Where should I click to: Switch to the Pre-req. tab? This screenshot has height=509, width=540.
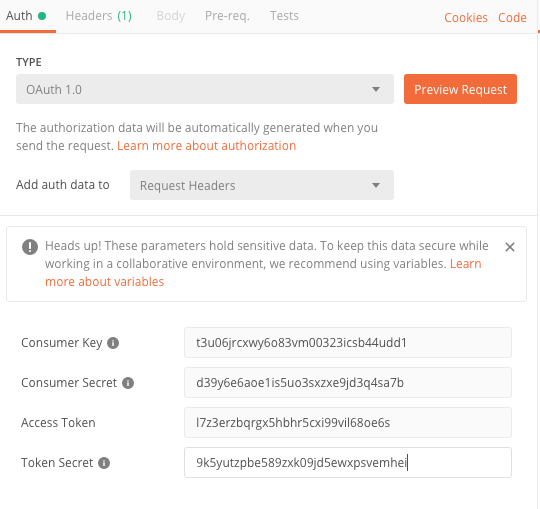point(227,16)
